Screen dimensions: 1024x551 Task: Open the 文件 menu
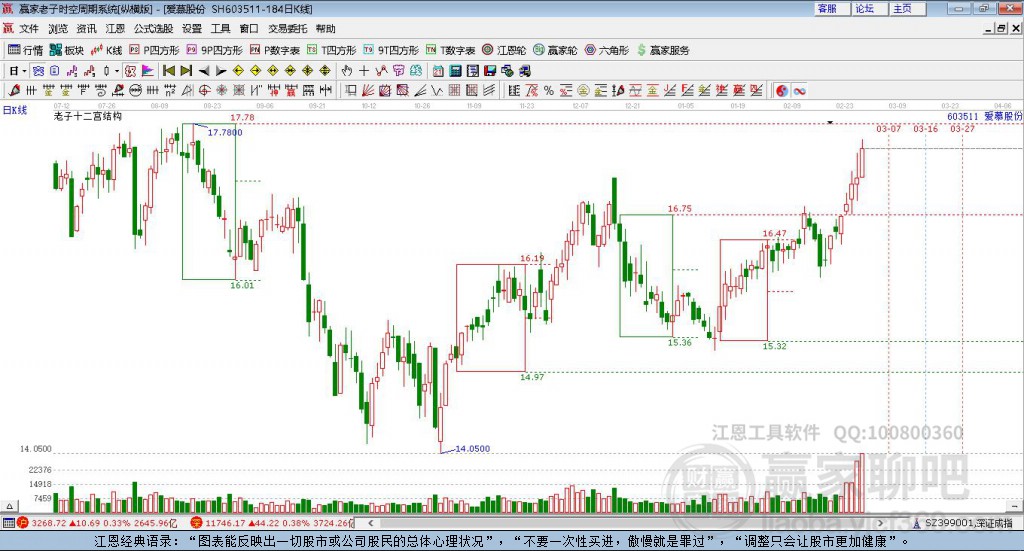pos(29,29)
